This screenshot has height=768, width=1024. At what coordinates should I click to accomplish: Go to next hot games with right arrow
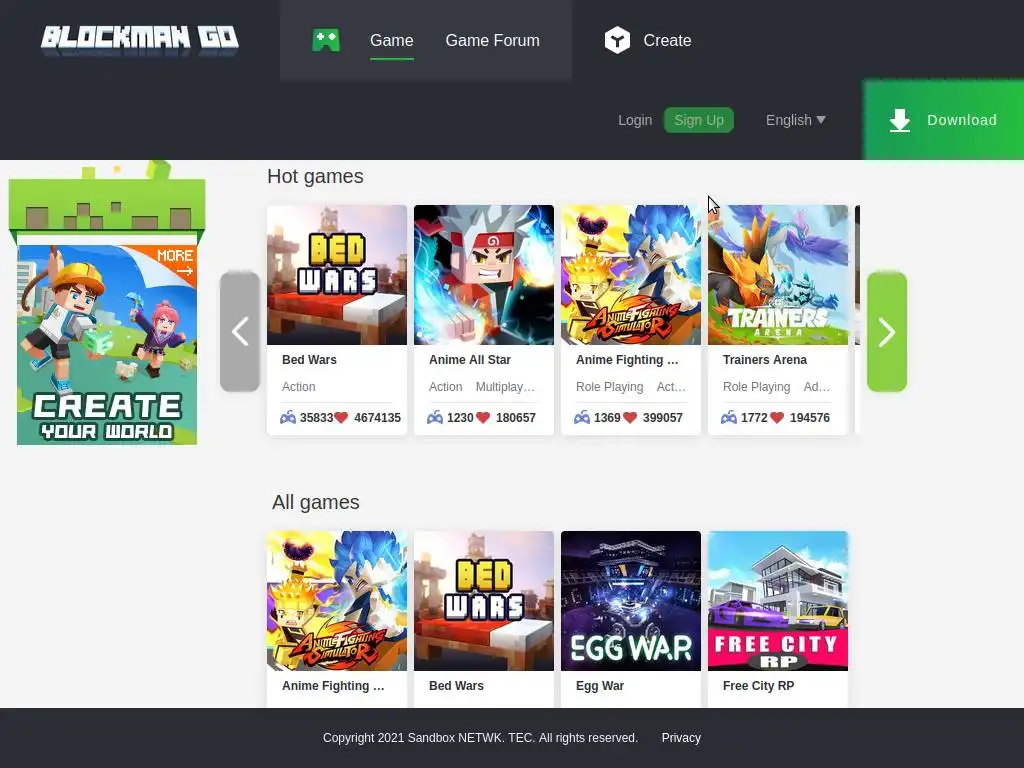886,332
